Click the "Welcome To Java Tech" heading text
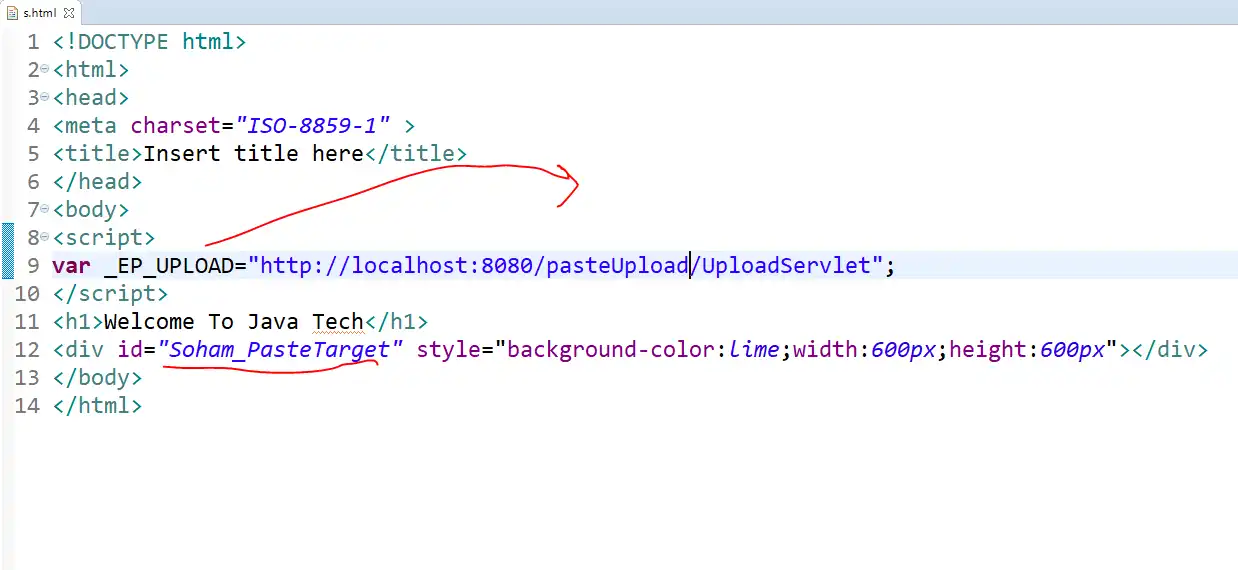The height and width of the screenshot is (570, 1238). [x=233, y=322]
